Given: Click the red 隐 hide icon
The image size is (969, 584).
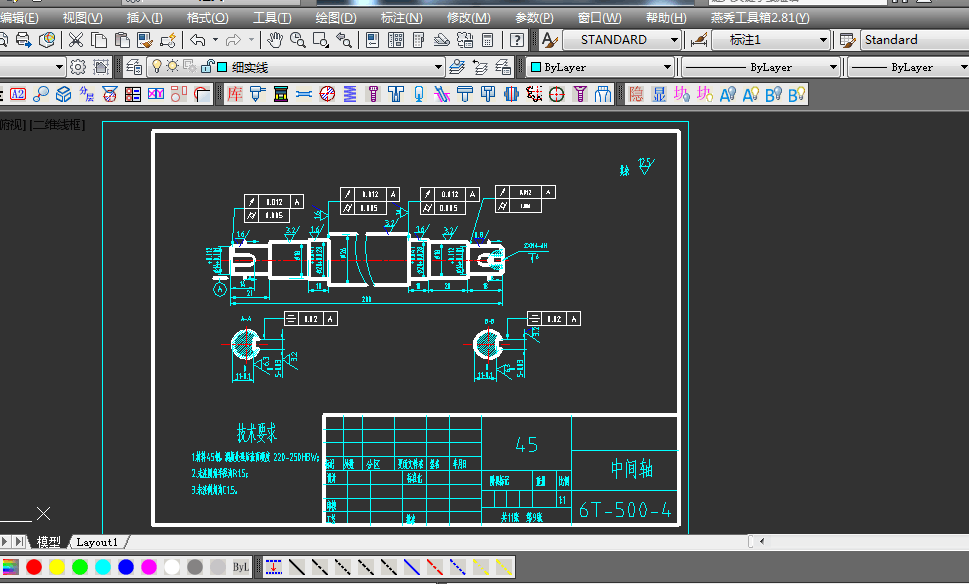Looking at the screenshot, I should (x=636, y=94).
